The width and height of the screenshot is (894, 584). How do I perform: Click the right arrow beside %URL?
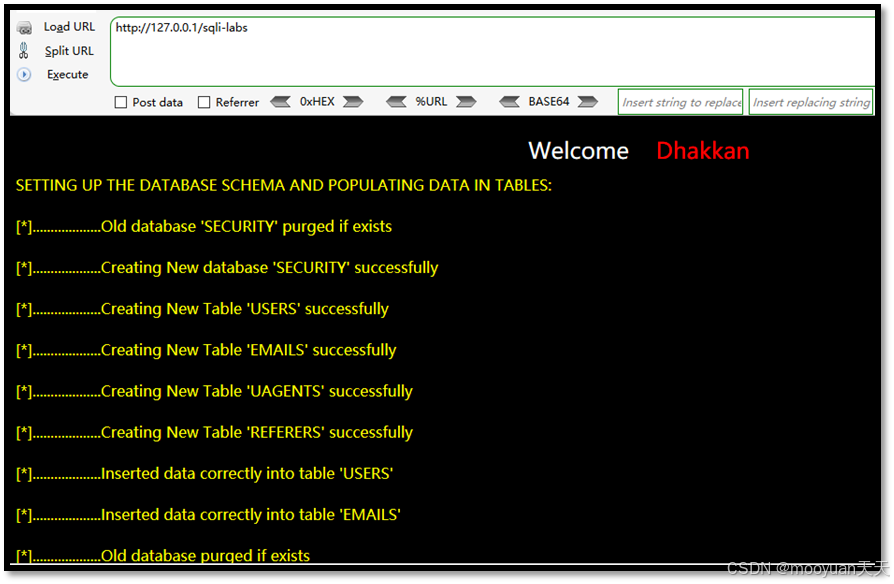pos(466,102)
